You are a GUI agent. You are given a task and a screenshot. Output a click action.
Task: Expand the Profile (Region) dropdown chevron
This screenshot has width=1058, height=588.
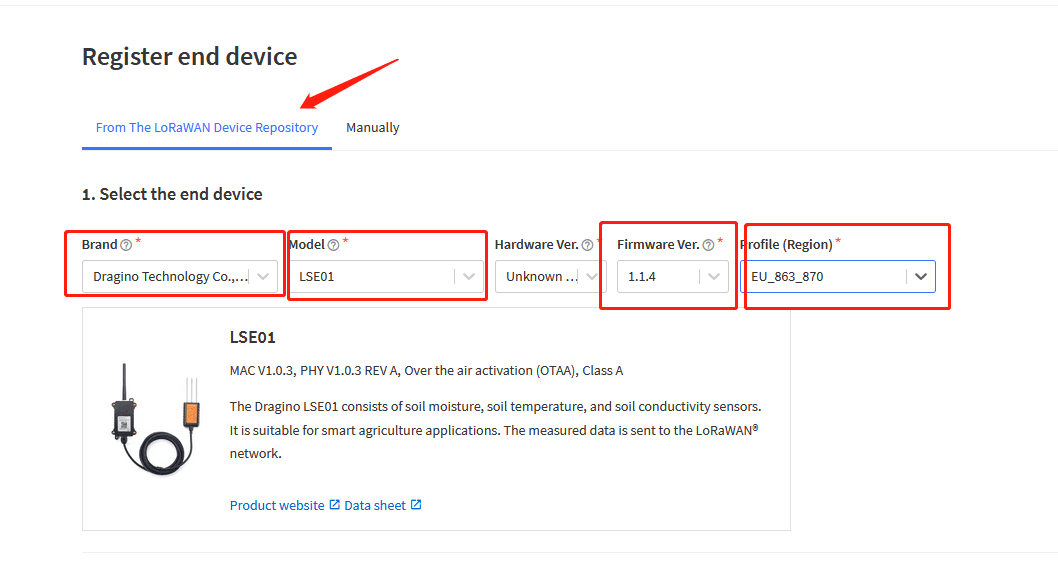click(x=921, y=276)
